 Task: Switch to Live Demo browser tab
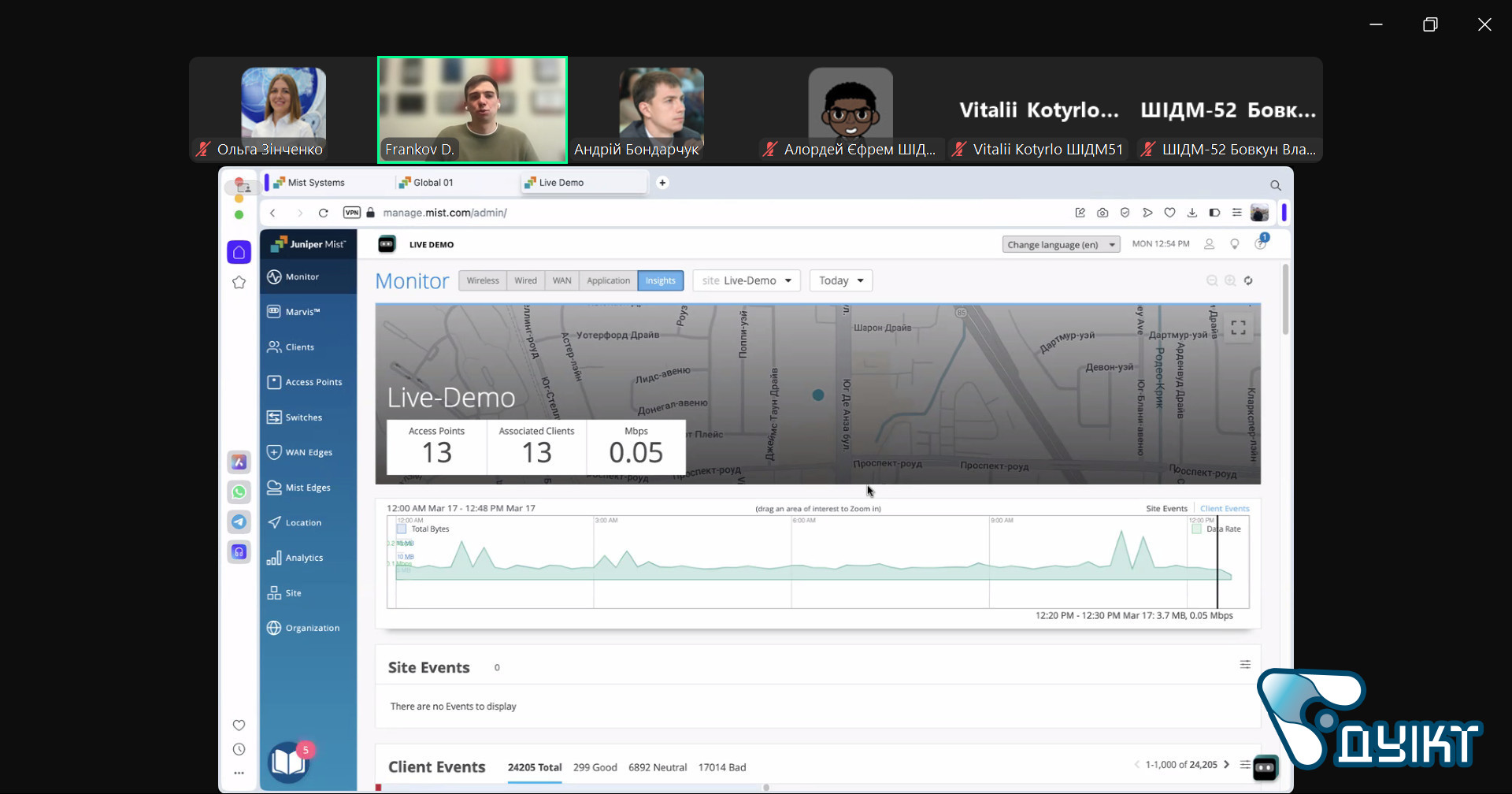[x=584, y=183]
